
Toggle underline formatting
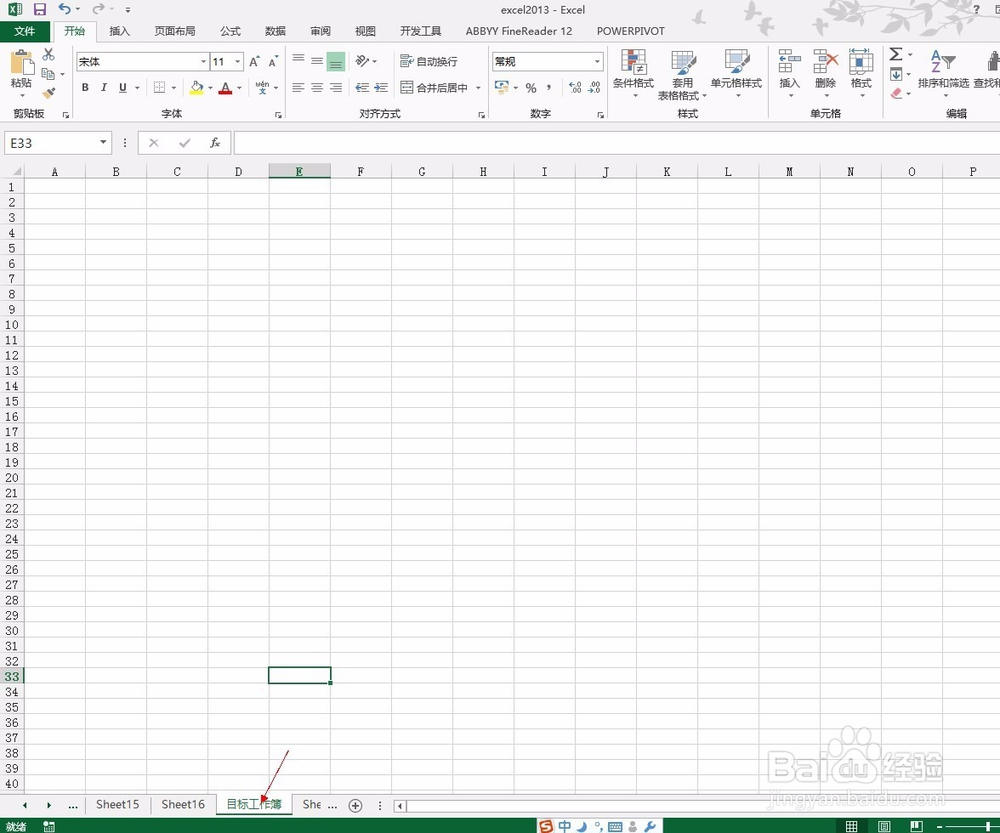[122, 88]
